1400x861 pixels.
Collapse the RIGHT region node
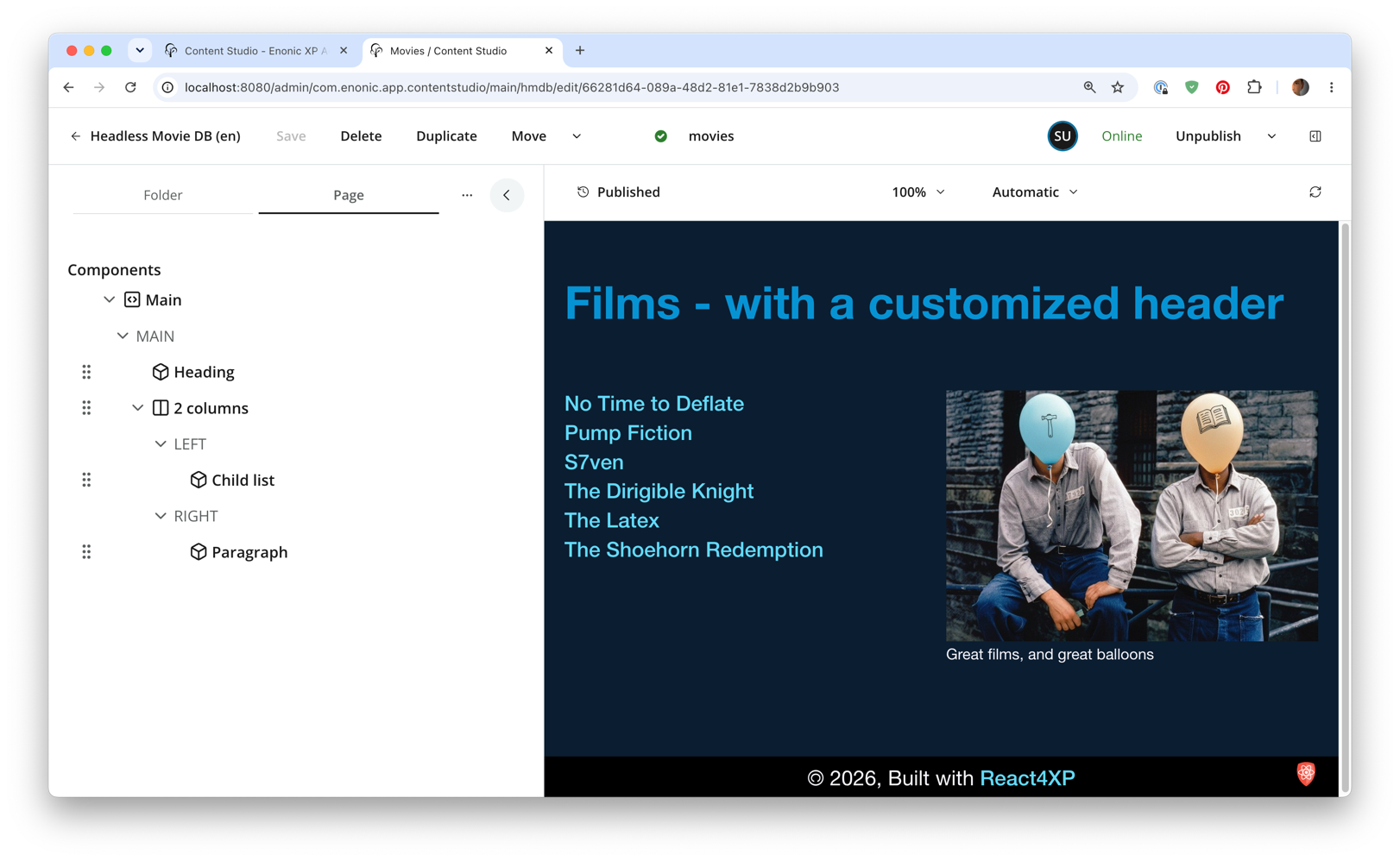click(160, 516)
